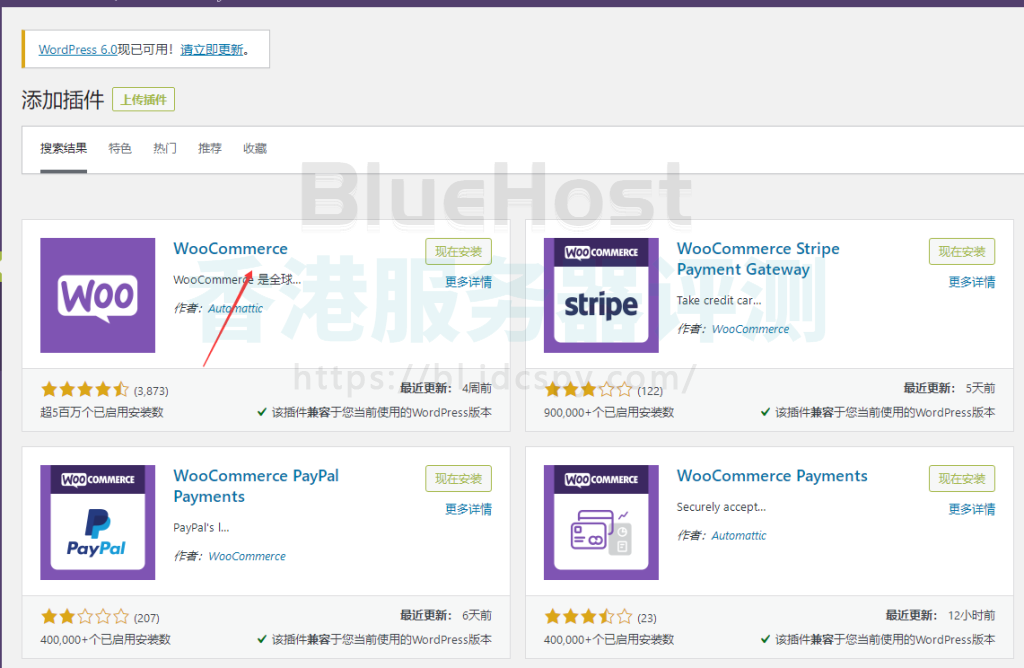Open WooCommerce author link under PayPal Payments
The height and width of the screenshot is (668, 1024).
tap(247, 556)
